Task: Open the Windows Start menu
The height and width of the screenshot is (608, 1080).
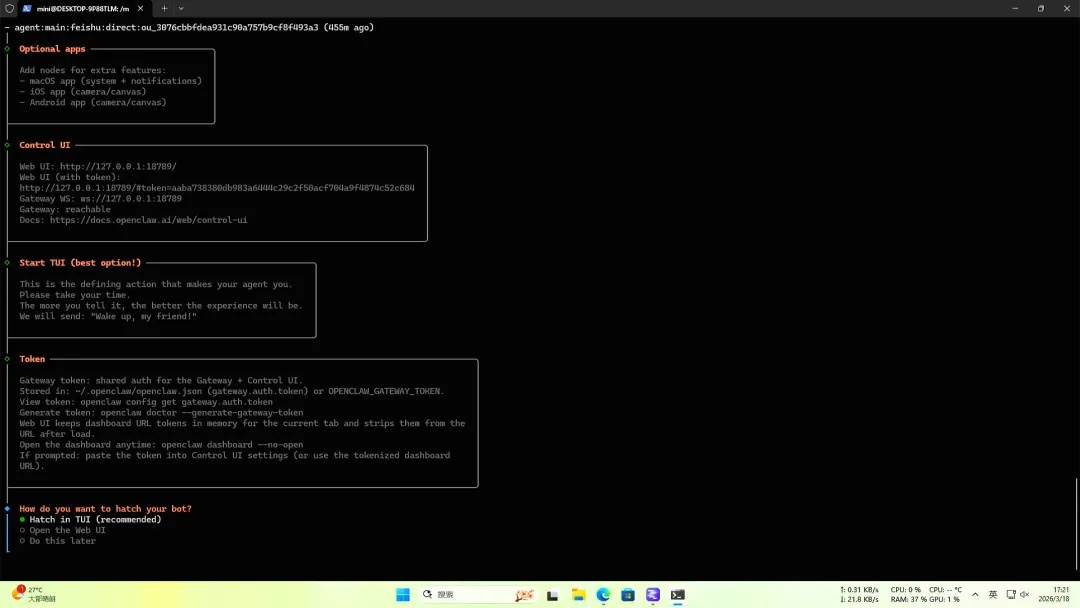Action: point(403,595)
